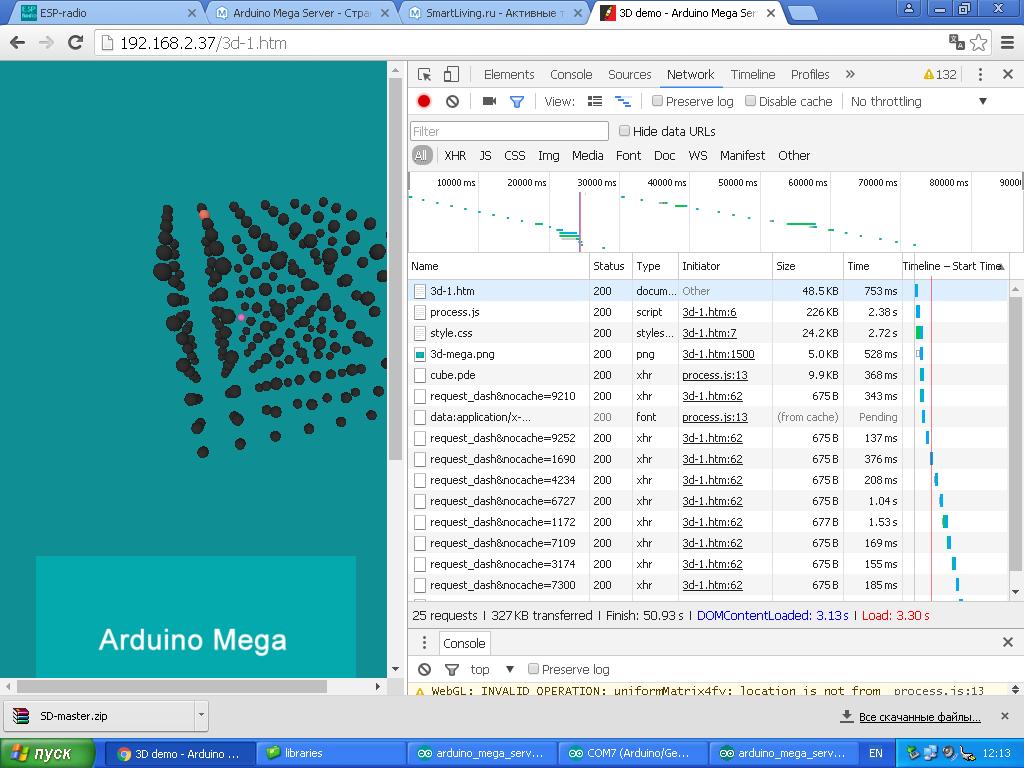Enable the Preserve log checkbox in Network
This screenshot has width=1024, height=768.
pos(658,101)
